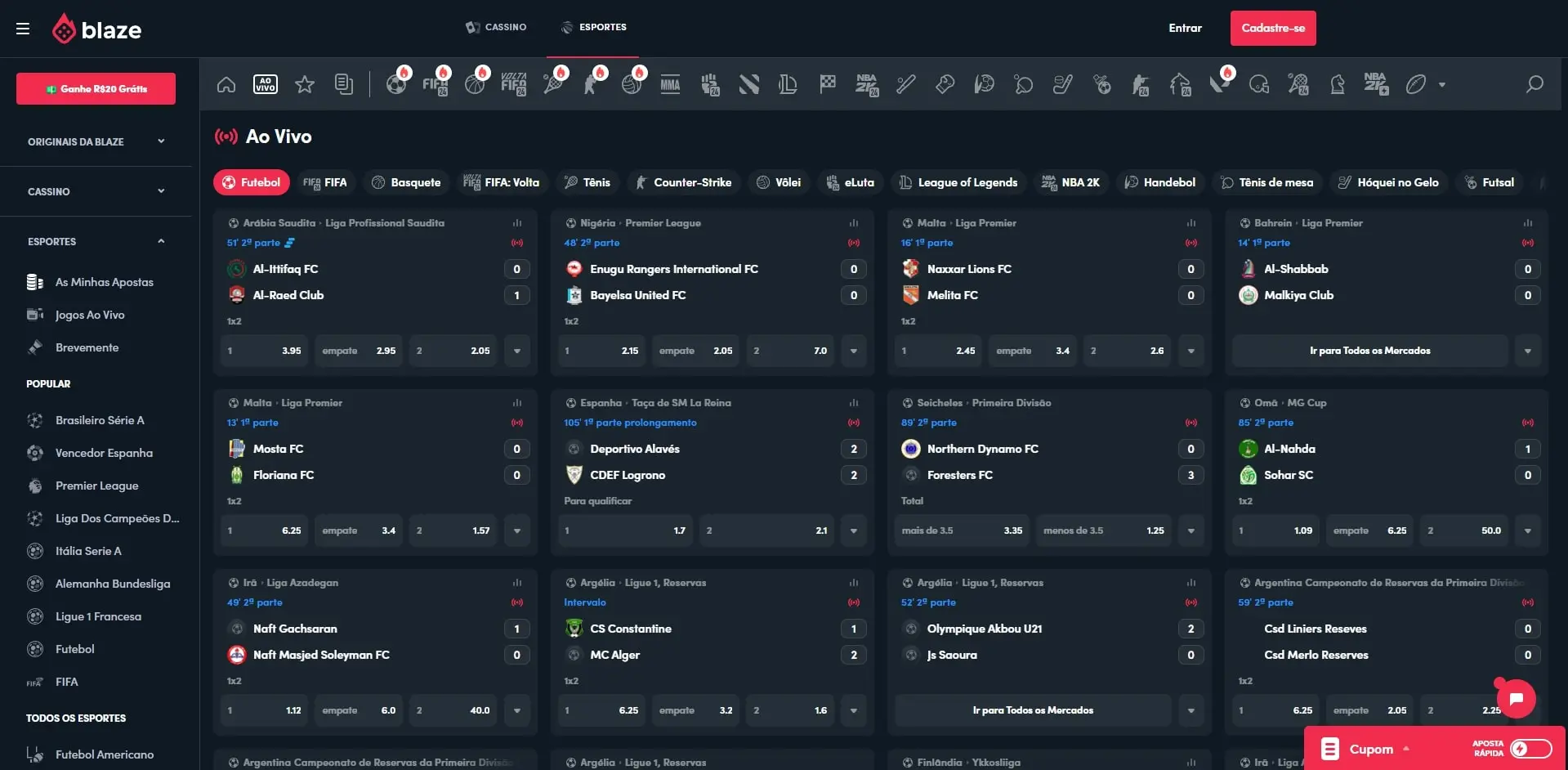Open the search magnifier icon

pos(1534,84)
